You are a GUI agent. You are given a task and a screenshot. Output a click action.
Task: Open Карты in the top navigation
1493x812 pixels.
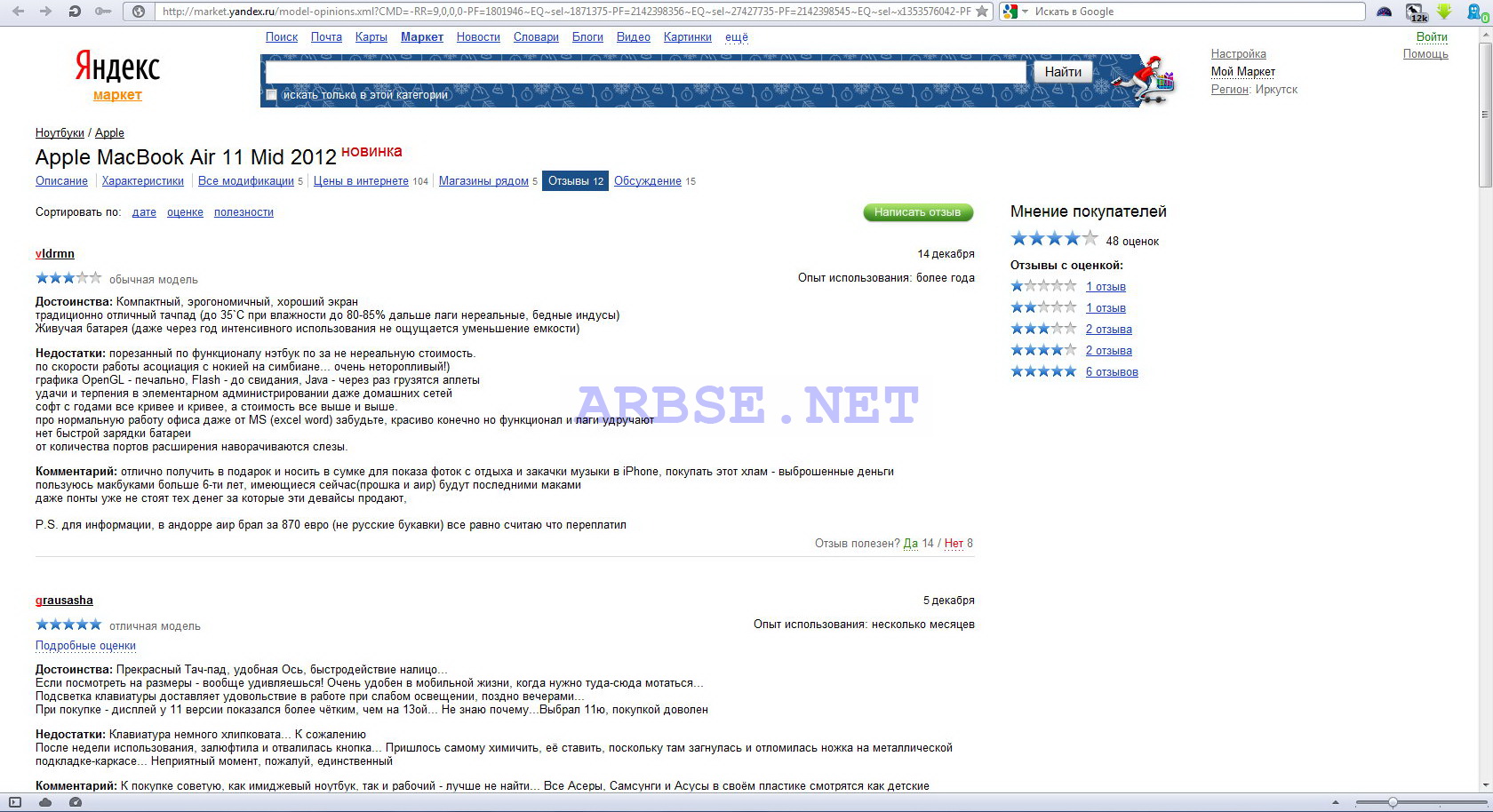coord(371,37)
